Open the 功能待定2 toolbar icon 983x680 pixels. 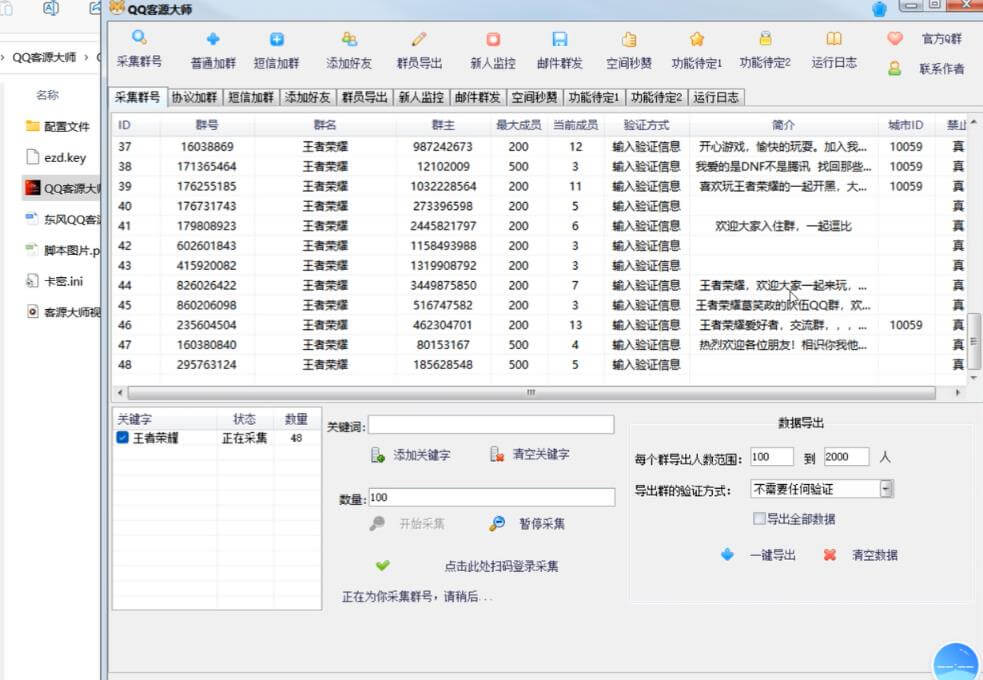coord(765,38)
